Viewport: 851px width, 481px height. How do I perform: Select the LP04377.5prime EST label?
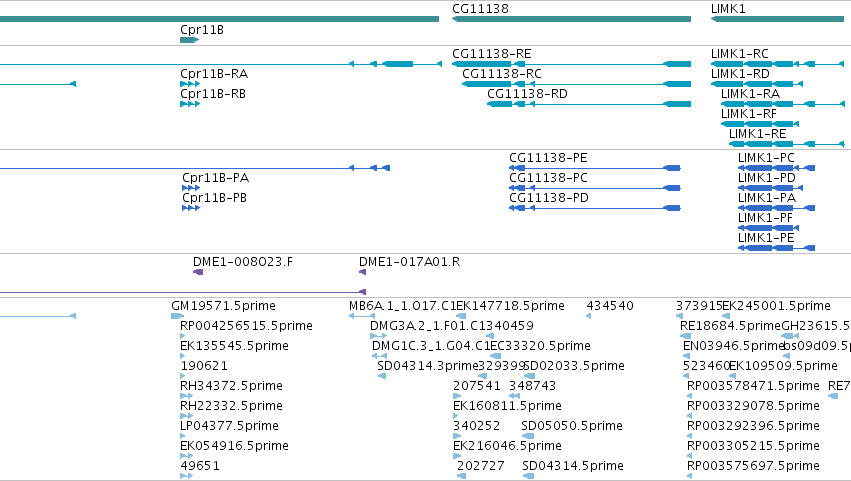(x=229, y=427)
